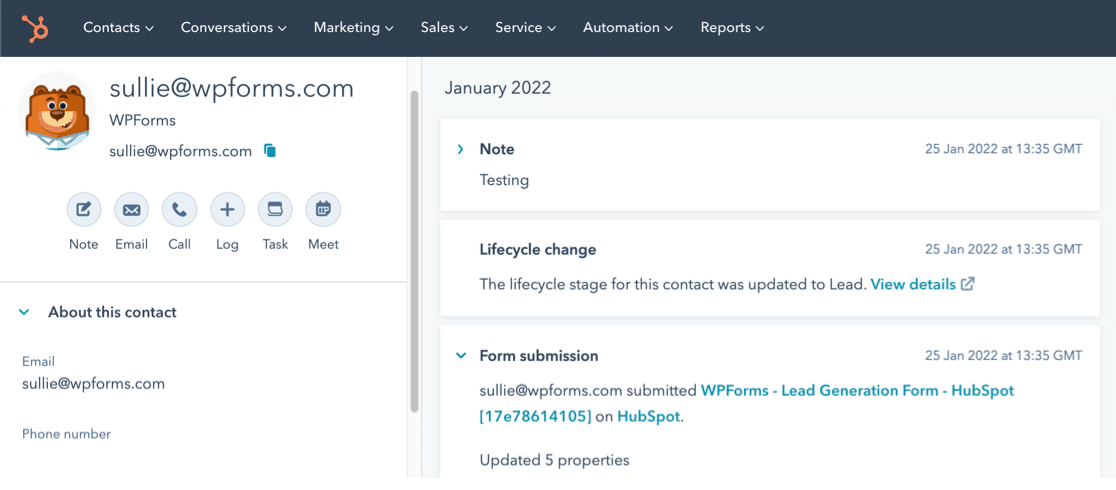Expand the Note activity chevron

tap(460, 150)
